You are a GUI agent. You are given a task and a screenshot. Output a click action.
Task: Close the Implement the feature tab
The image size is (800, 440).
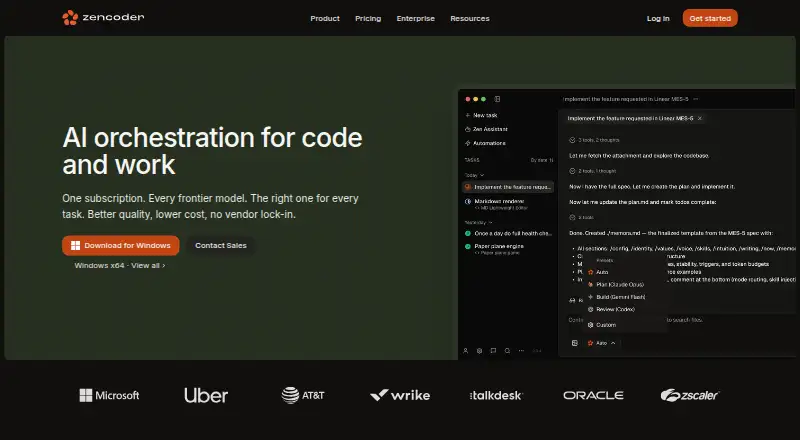[x=699, y=118]
